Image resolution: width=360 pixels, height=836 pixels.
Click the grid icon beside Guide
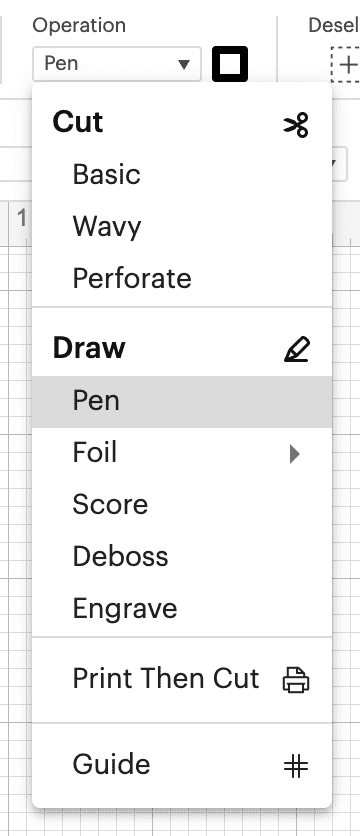[296, 767]
